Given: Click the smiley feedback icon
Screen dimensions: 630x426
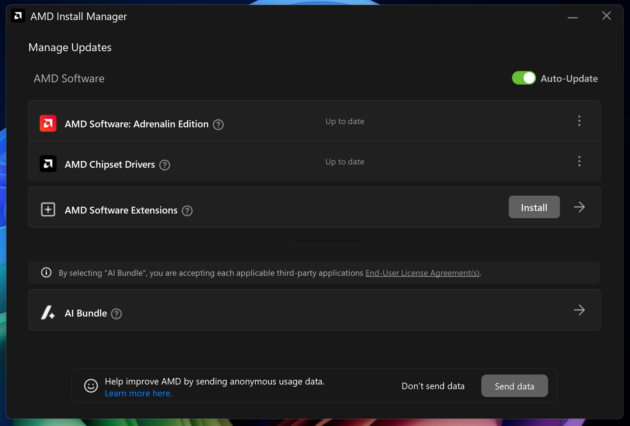Looking at the screenshot, I should [91, 385].
